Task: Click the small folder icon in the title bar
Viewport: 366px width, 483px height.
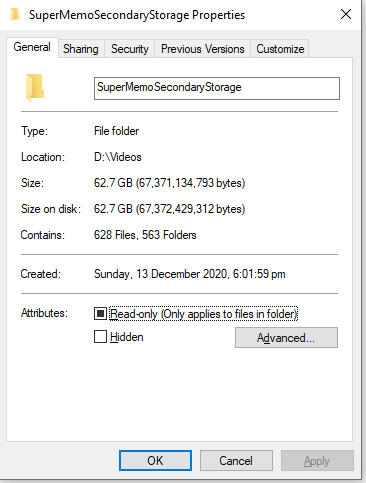Action: point(15,15)
